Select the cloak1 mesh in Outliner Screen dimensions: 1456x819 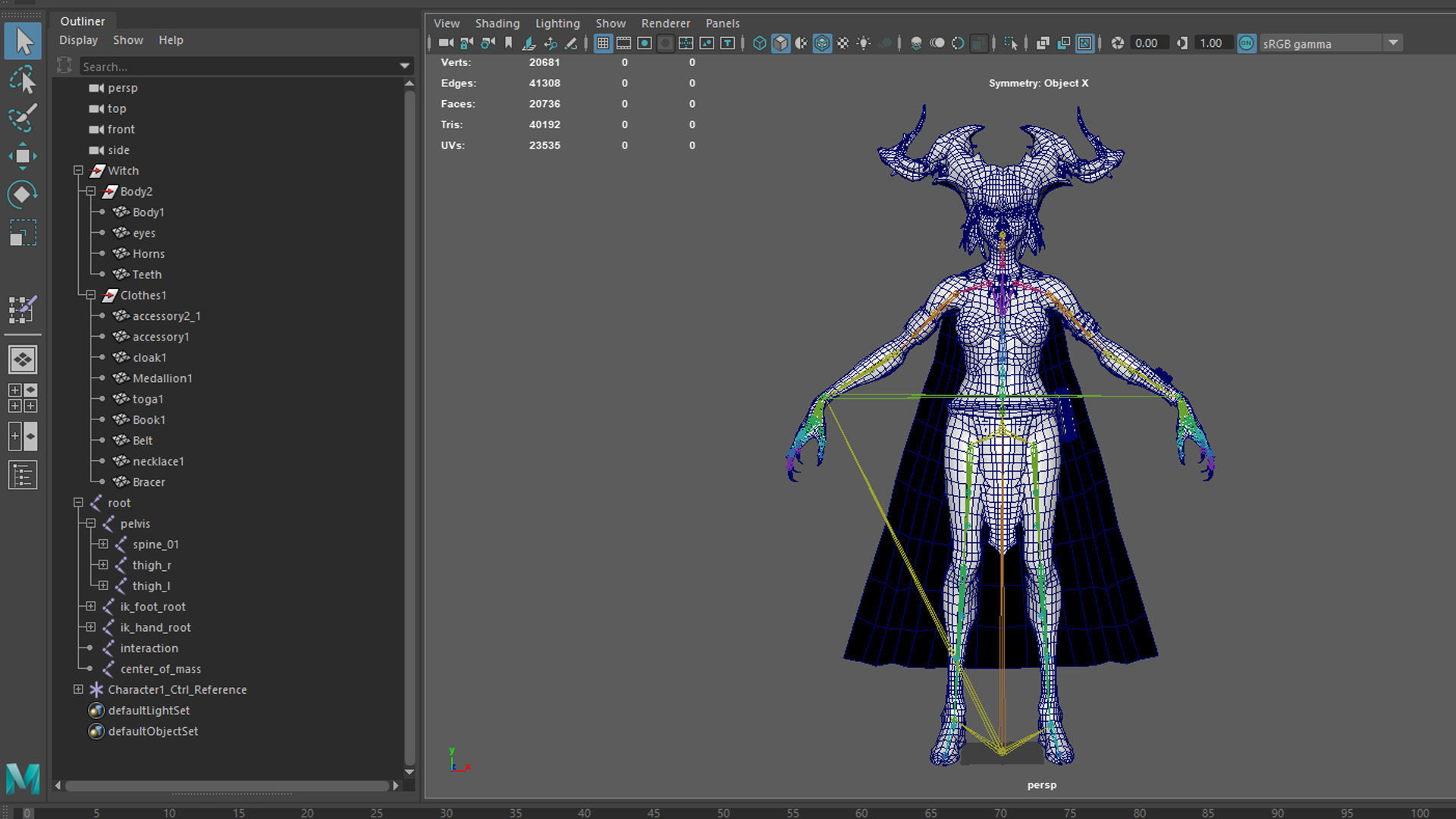(x=149, y=357)
